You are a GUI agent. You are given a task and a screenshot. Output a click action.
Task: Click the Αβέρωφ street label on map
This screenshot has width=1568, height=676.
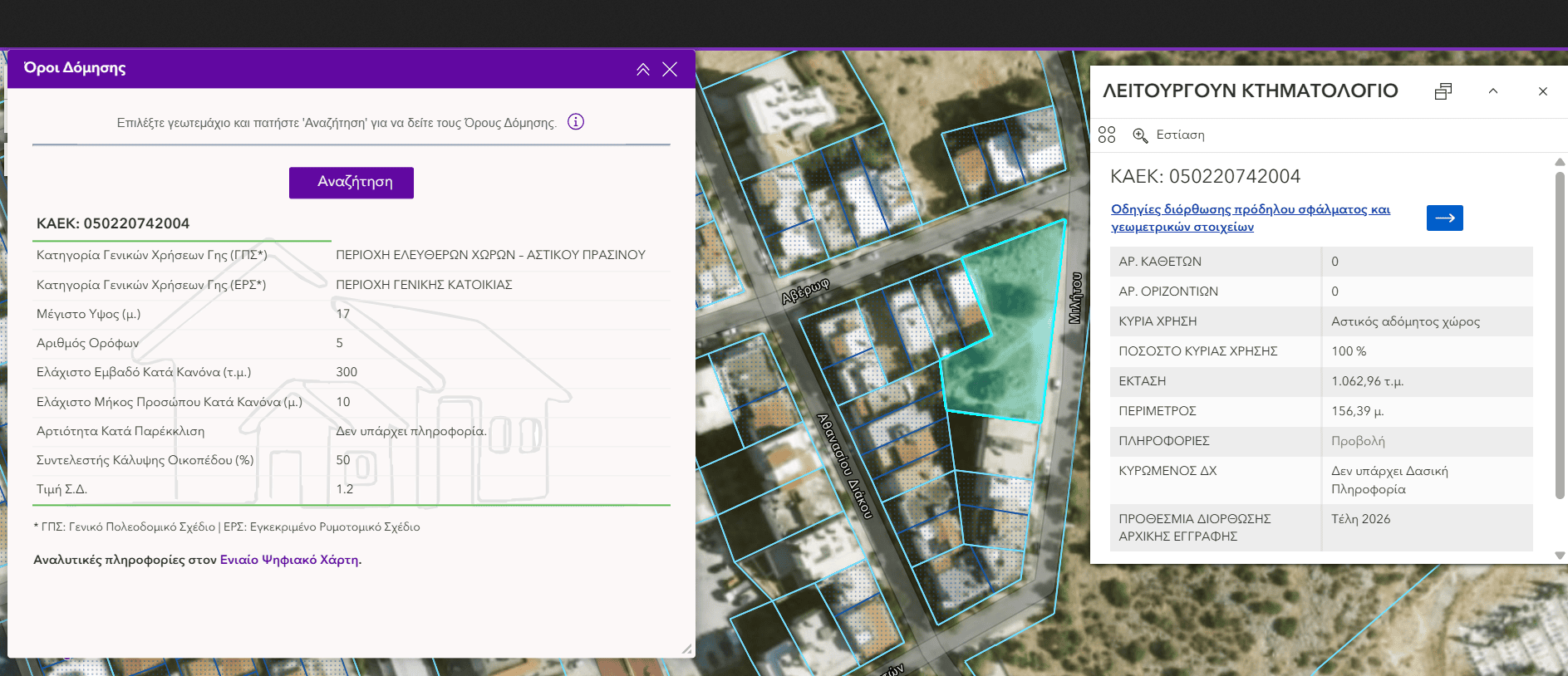805,291
